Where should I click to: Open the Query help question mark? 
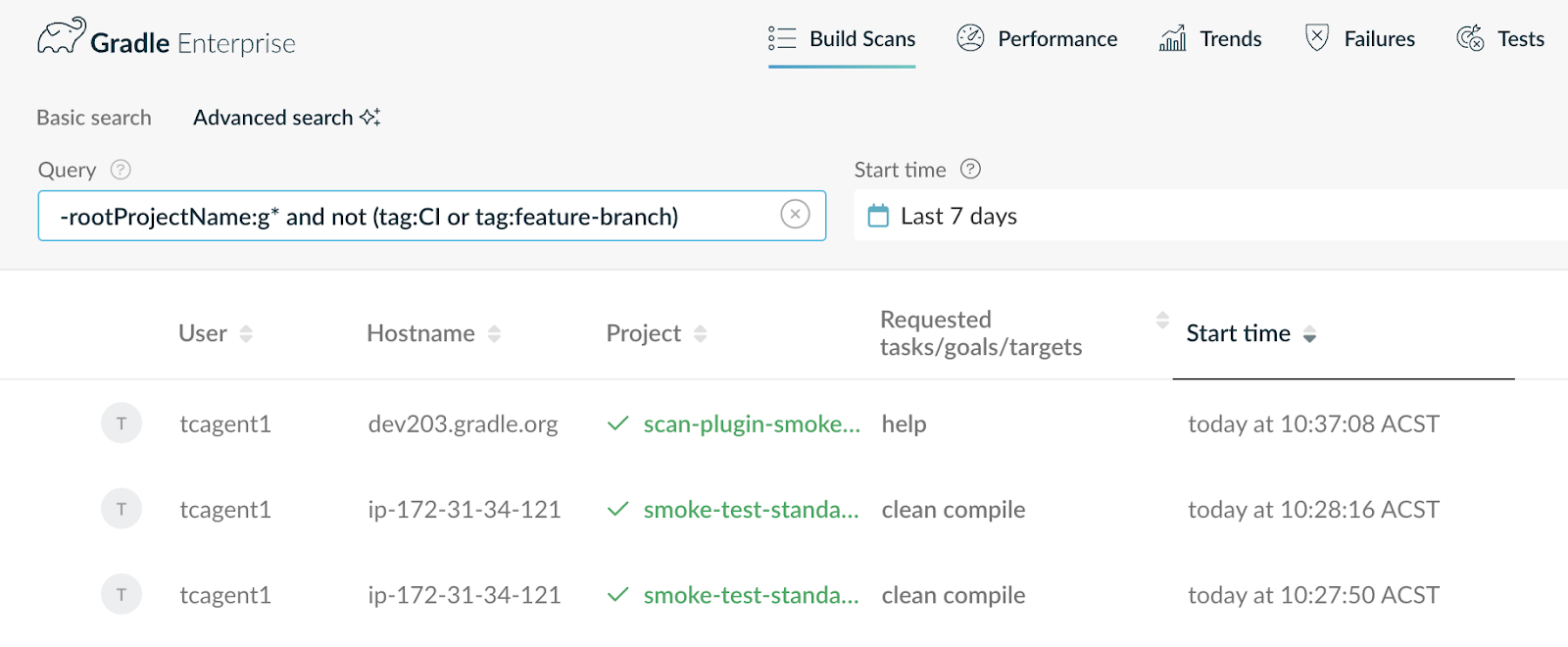[121, 170]
